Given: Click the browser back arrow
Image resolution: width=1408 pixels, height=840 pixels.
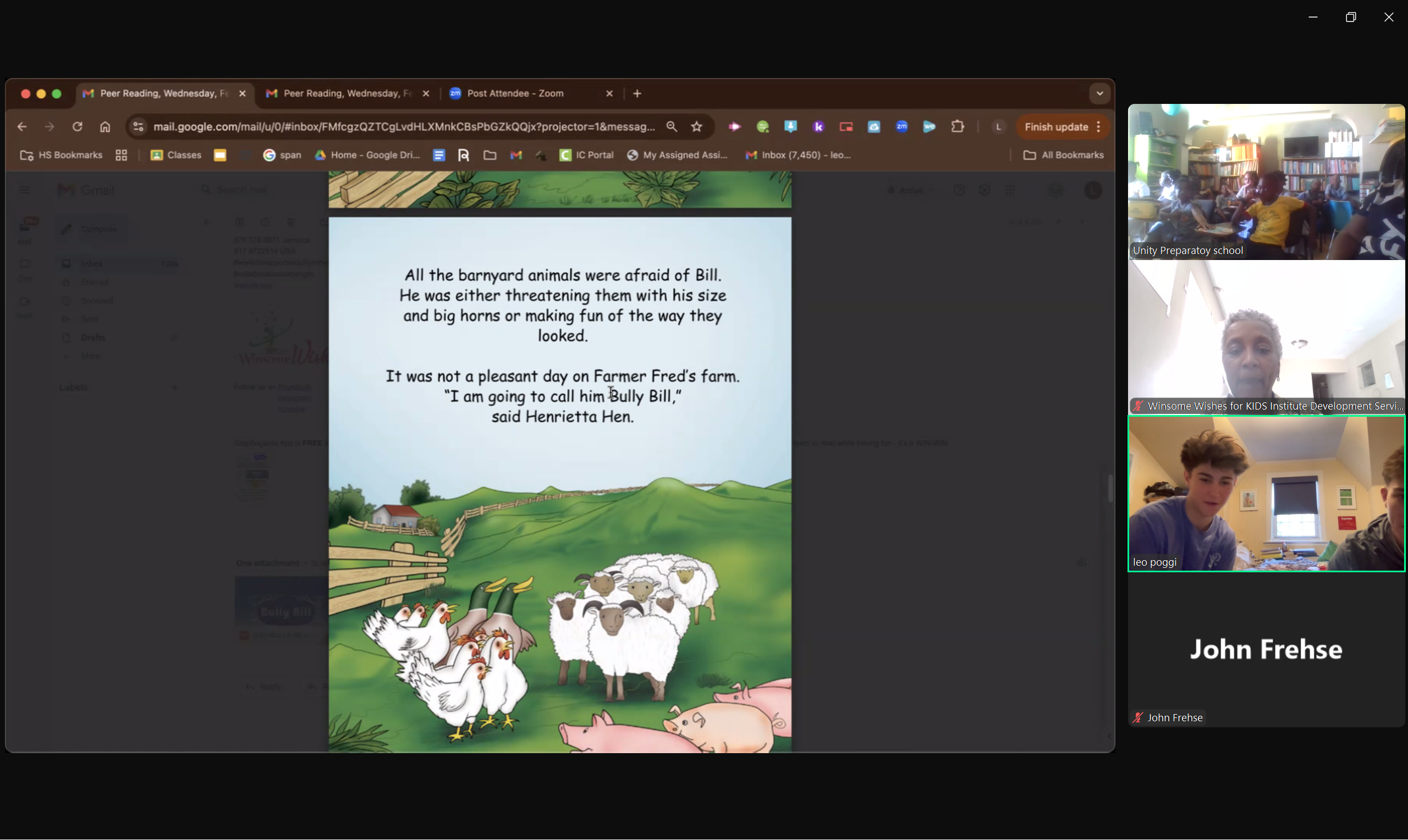Looking at the screenshot, I should (x=22, y=127).
